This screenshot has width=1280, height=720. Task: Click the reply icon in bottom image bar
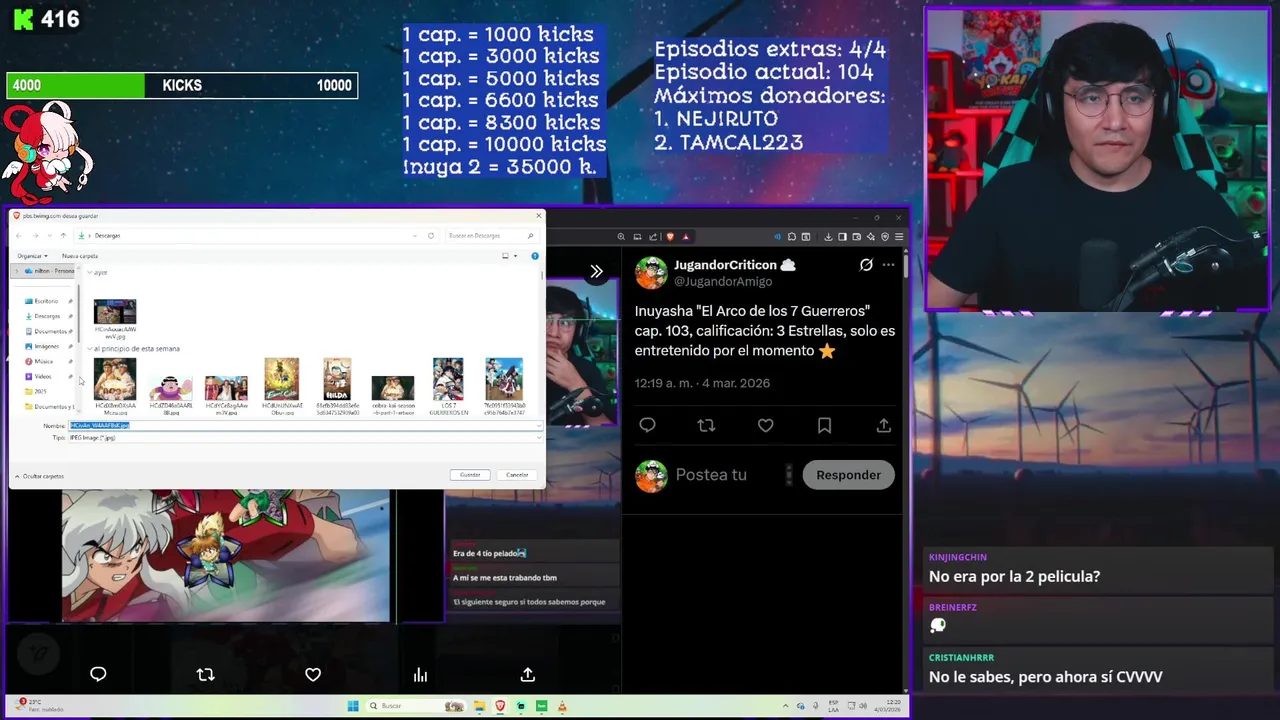98,674
